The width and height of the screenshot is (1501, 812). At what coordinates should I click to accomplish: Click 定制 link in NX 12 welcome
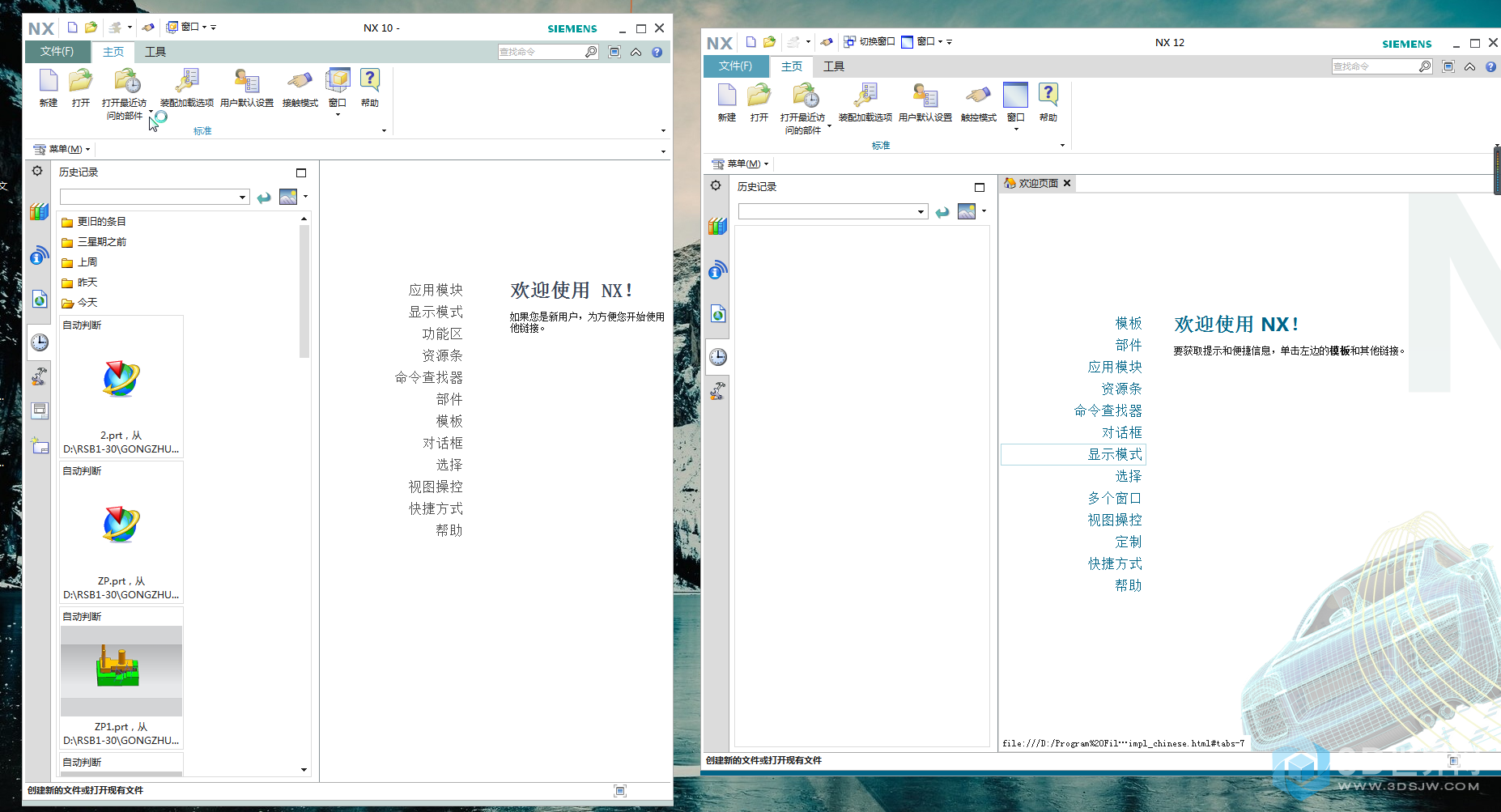coord(1129,542)
